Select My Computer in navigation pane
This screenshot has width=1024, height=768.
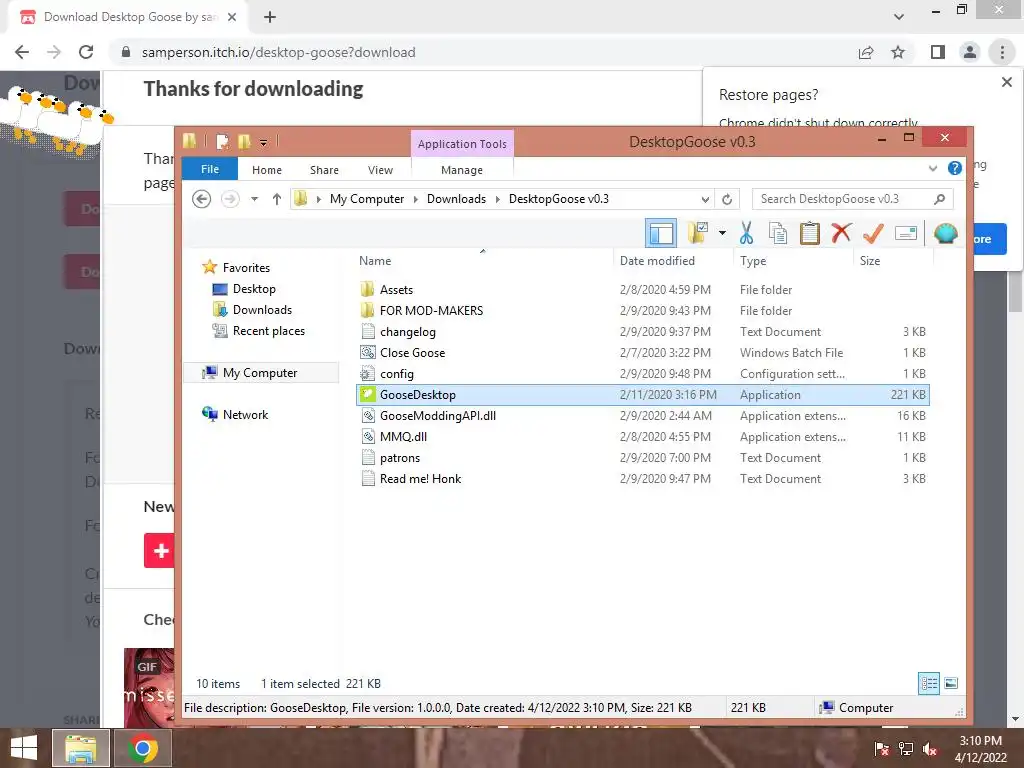pos(259,372)
